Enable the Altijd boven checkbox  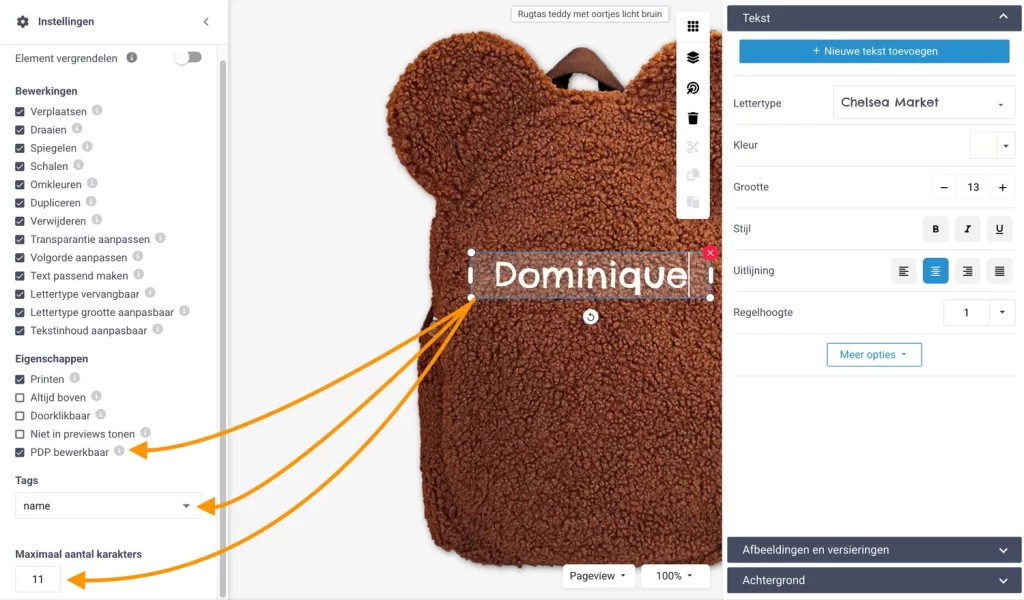coord(18,397)
